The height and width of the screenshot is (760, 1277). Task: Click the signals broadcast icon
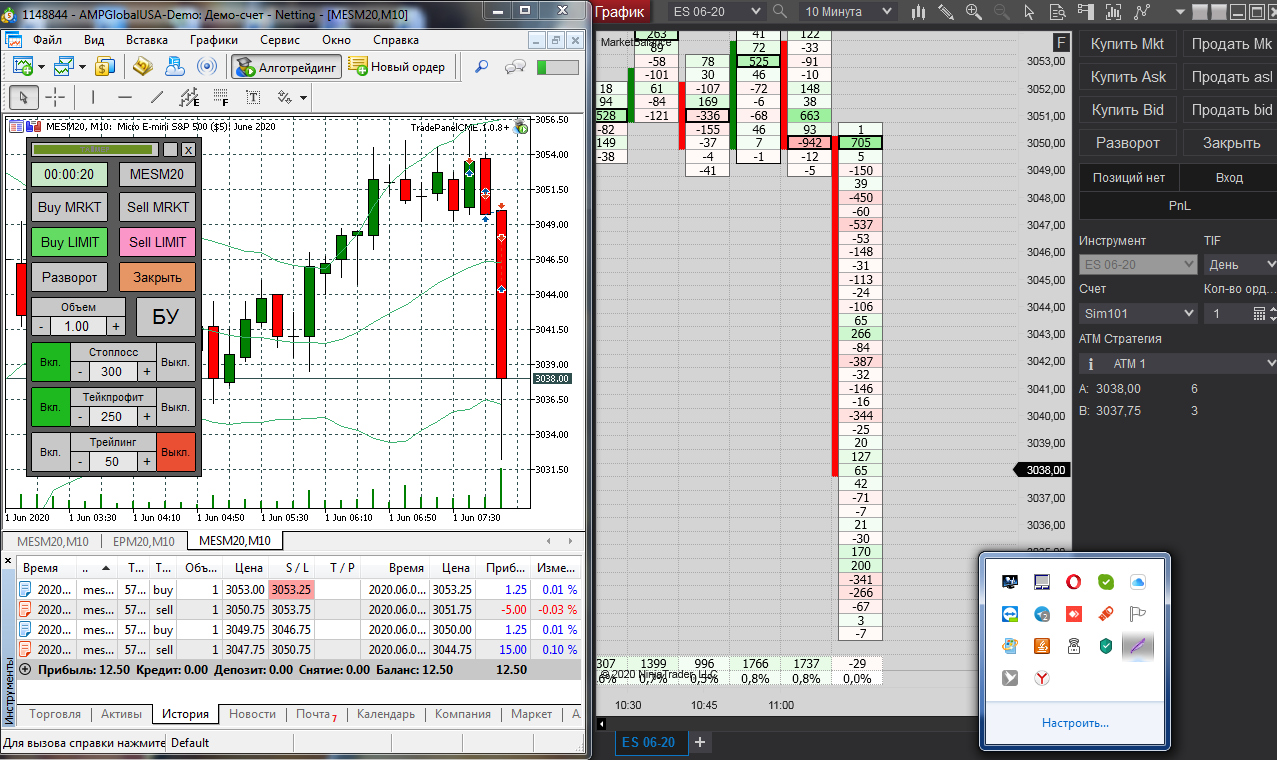[x=207, y=67]
